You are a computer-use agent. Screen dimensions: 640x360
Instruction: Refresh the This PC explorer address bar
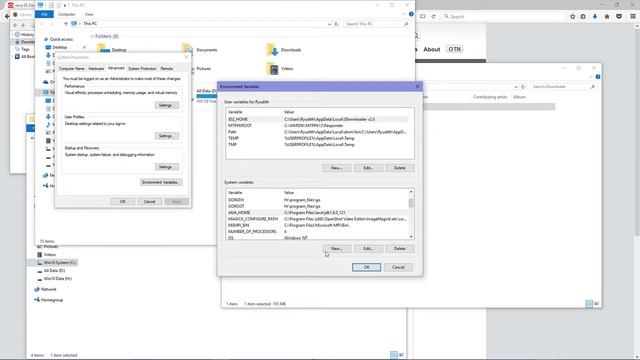(336, 24)
